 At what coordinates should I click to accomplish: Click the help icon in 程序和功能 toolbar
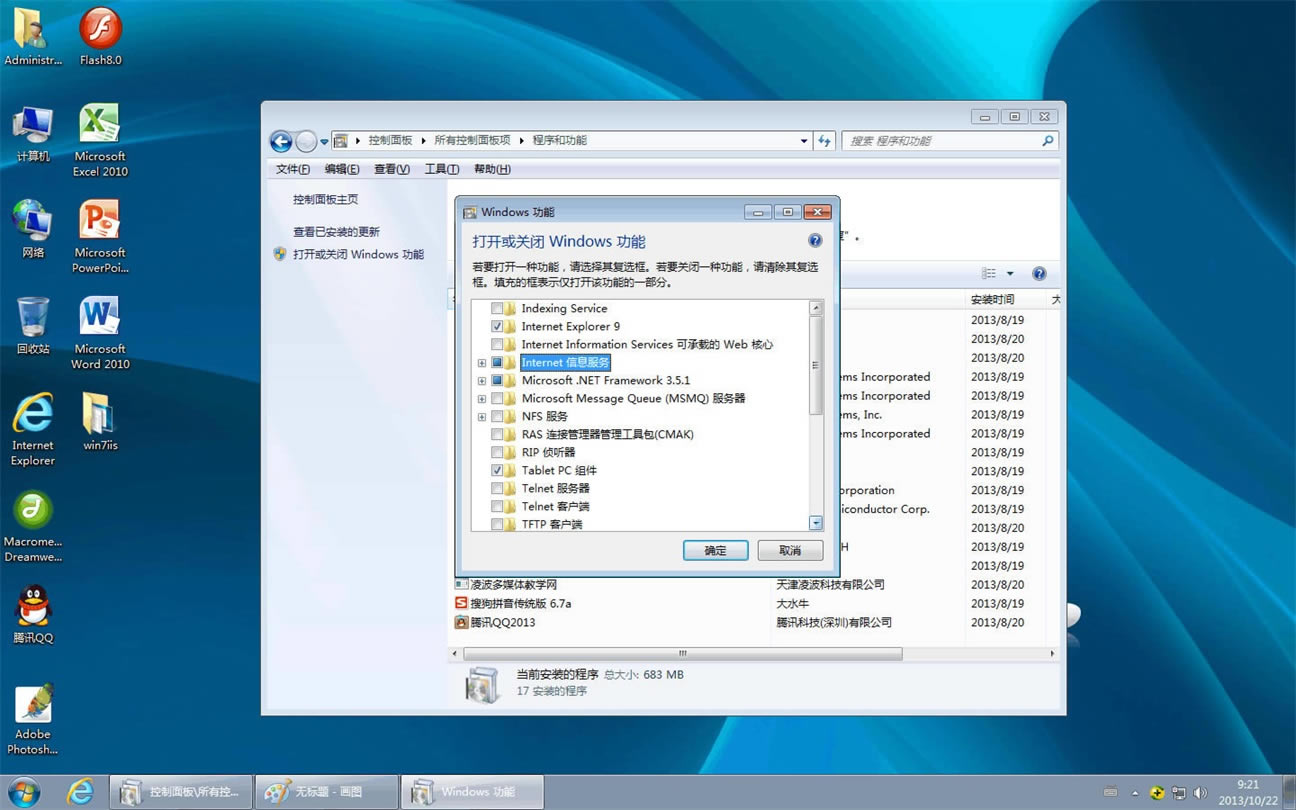(1039, 273)
